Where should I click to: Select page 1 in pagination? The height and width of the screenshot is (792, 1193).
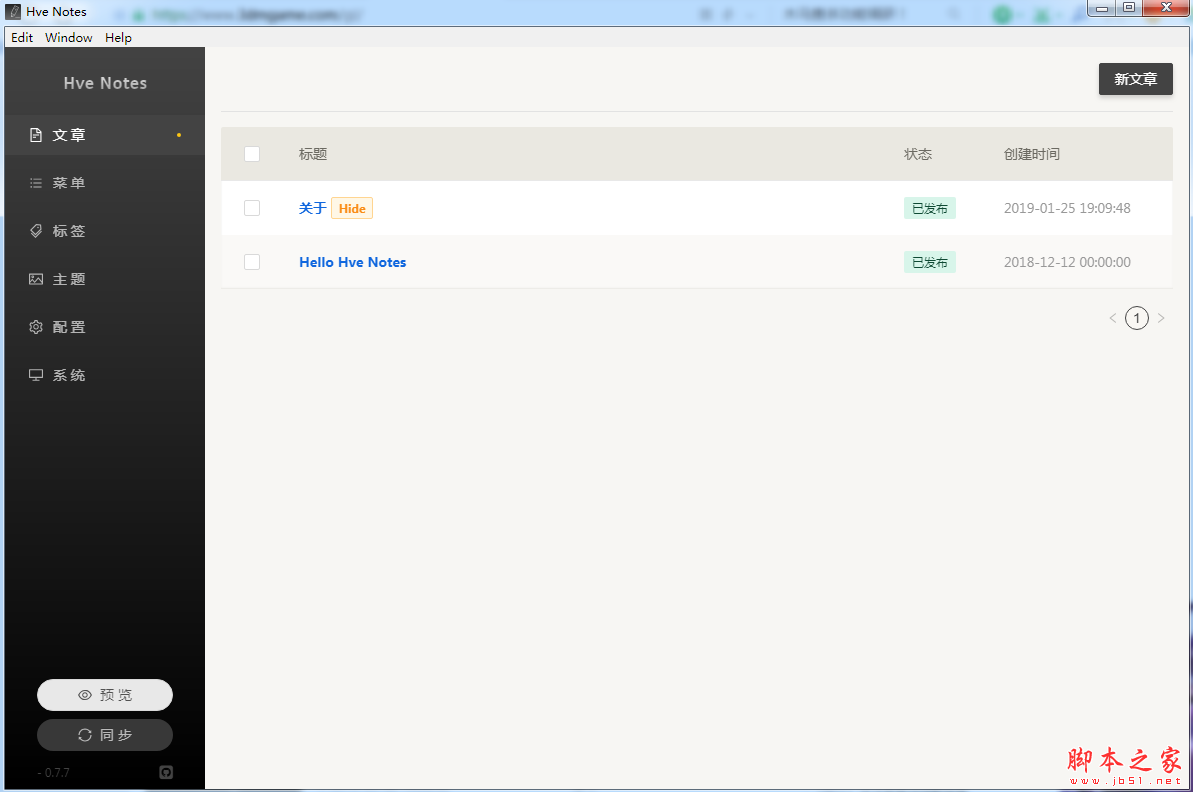pyautogui.click(x=1137, y=318)
